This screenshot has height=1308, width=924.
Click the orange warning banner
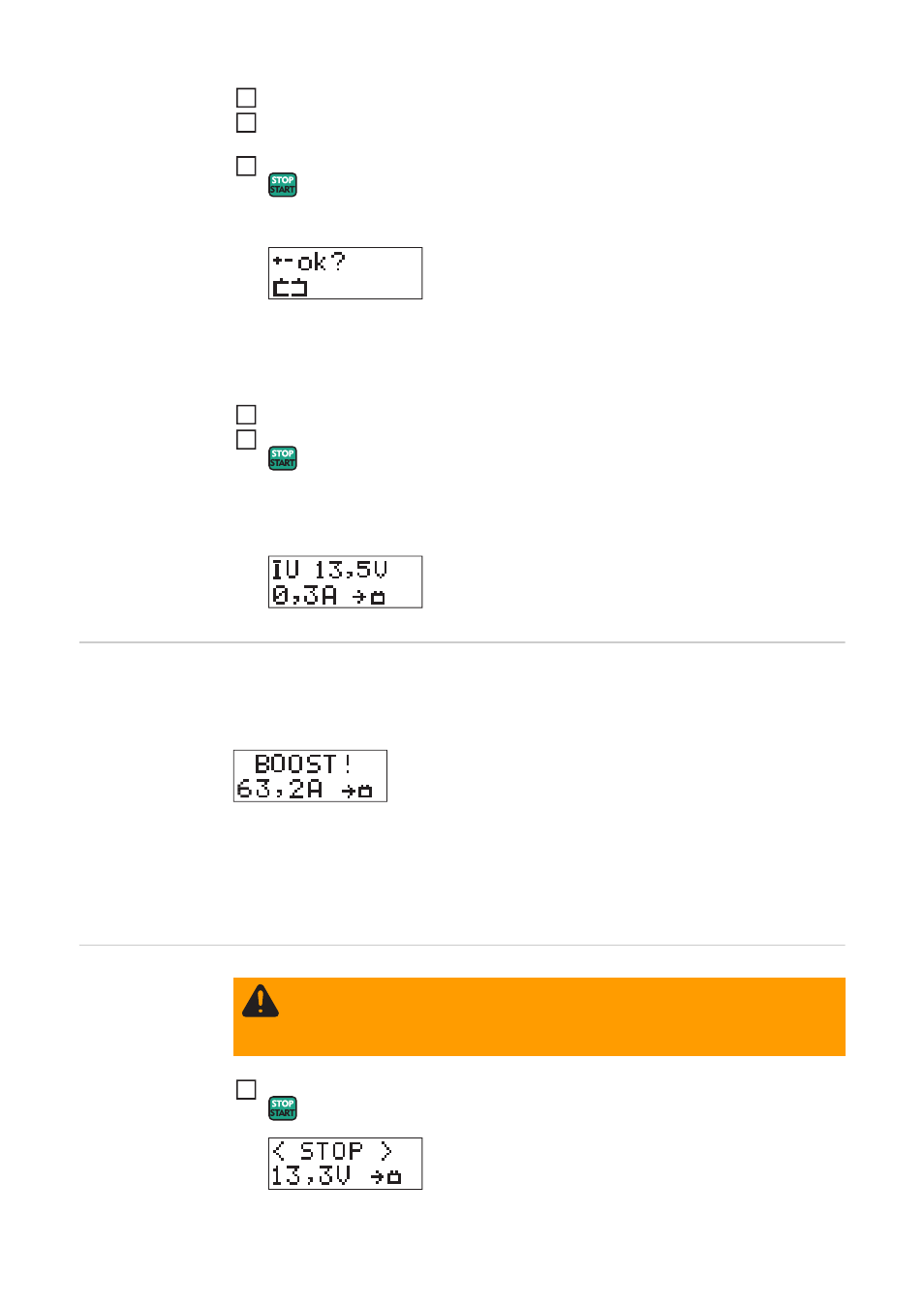point(539,1016)
